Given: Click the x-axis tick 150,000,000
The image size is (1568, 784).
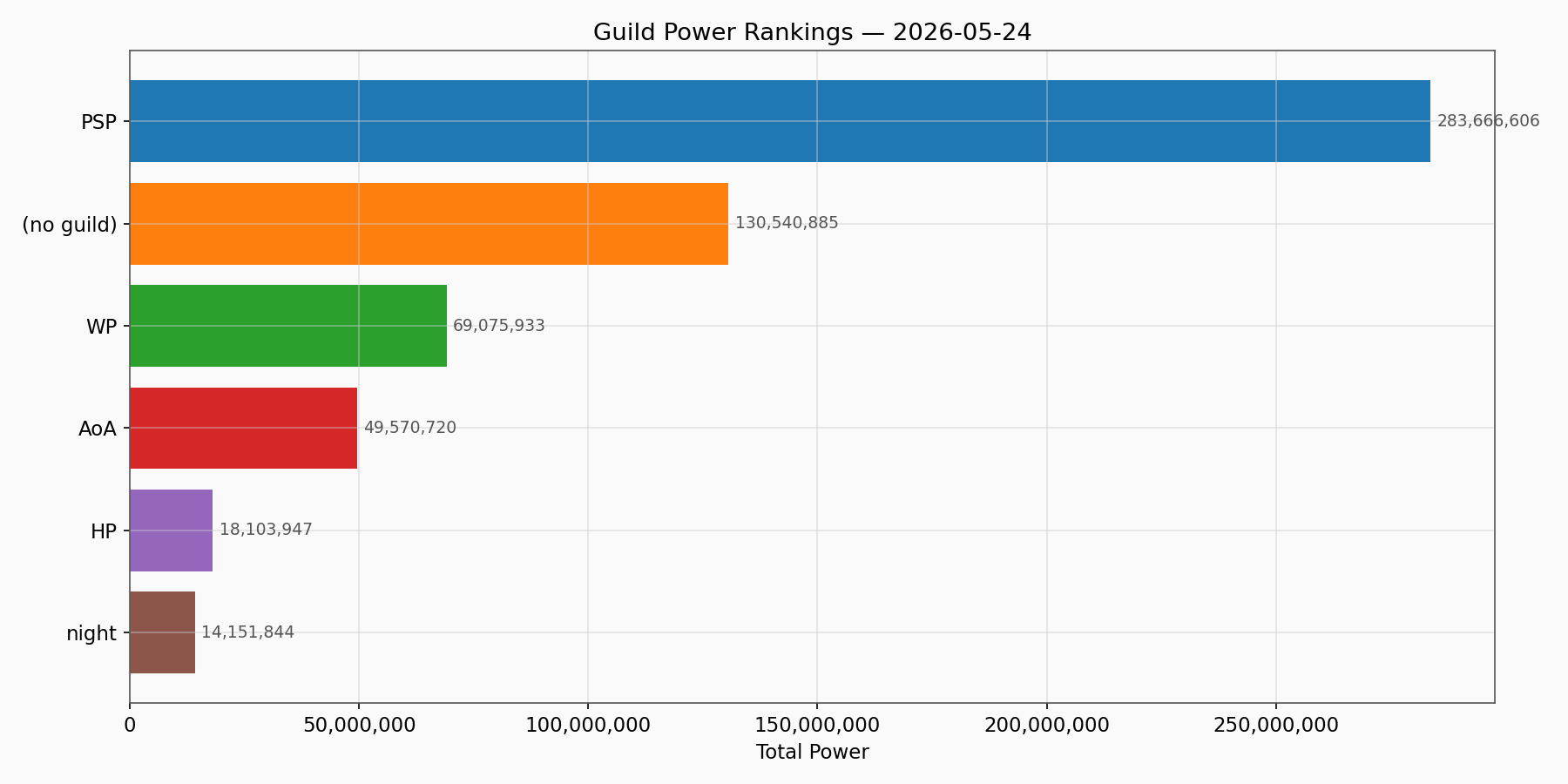Looking at the screenshot, I should pyautogui.click(x=817, y=725).
